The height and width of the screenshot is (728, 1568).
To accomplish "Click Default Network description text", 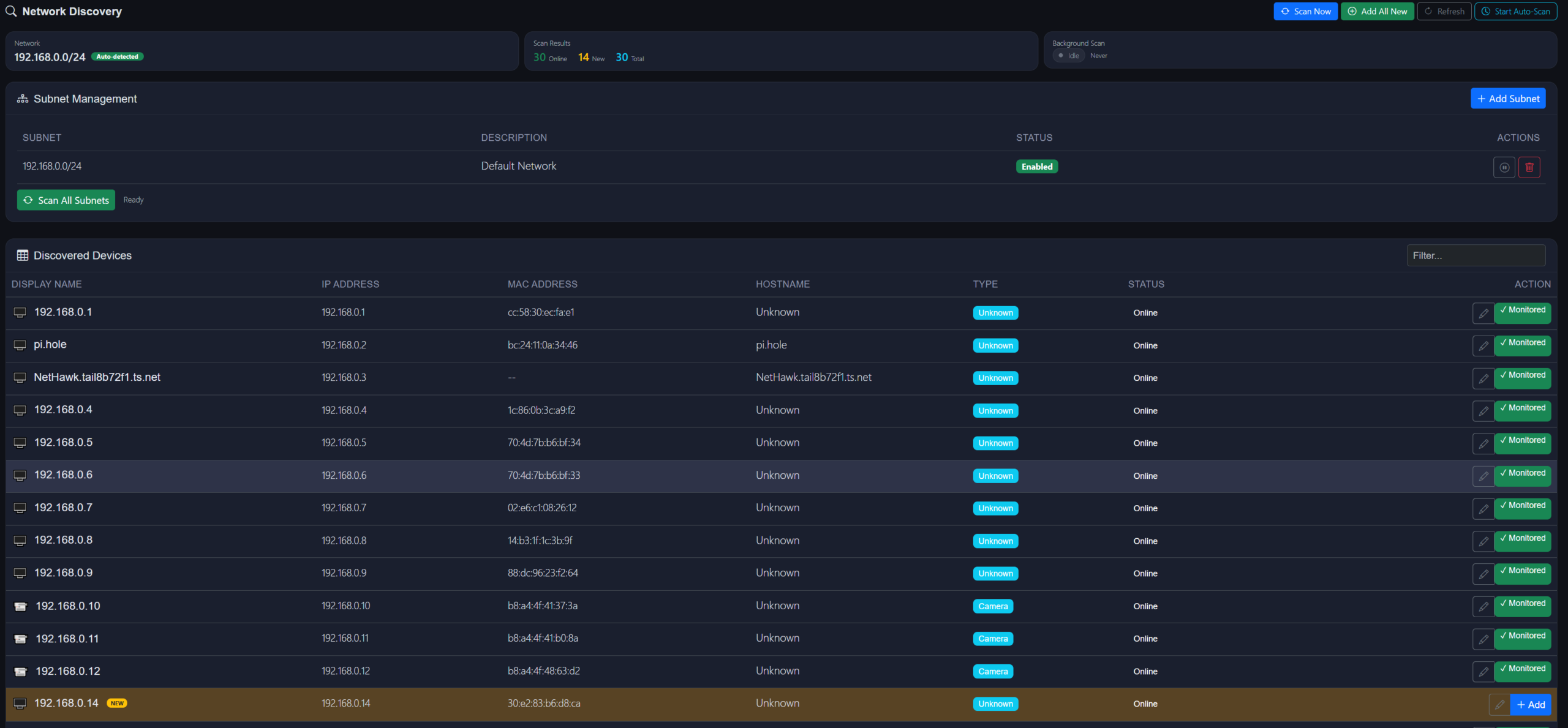I will coord(519,166).
